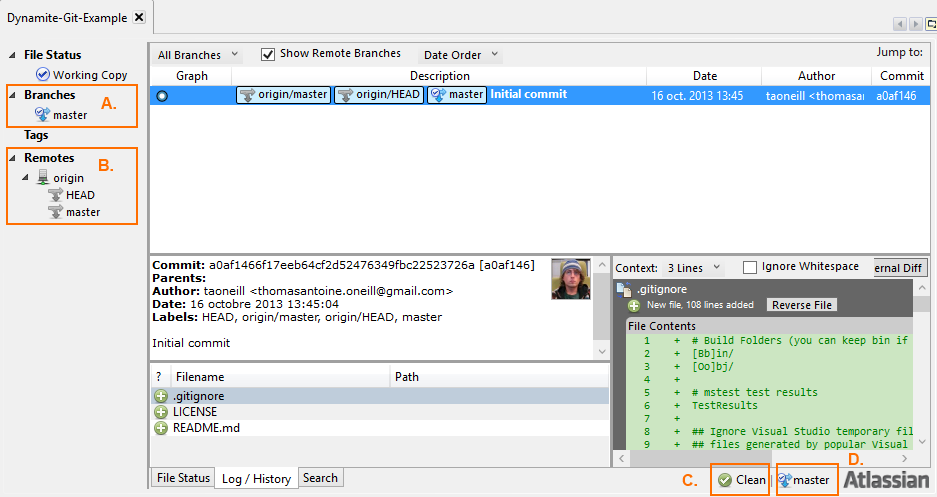Toggle Show Remote Branches checkbox

point(268,54)
